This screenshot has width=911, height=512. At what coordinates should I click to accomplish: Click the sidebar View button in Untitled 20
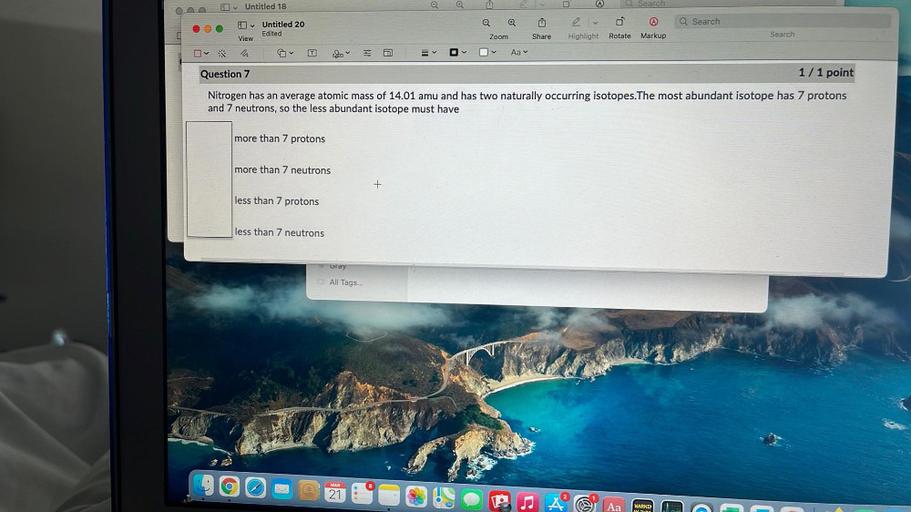point(242,26)
